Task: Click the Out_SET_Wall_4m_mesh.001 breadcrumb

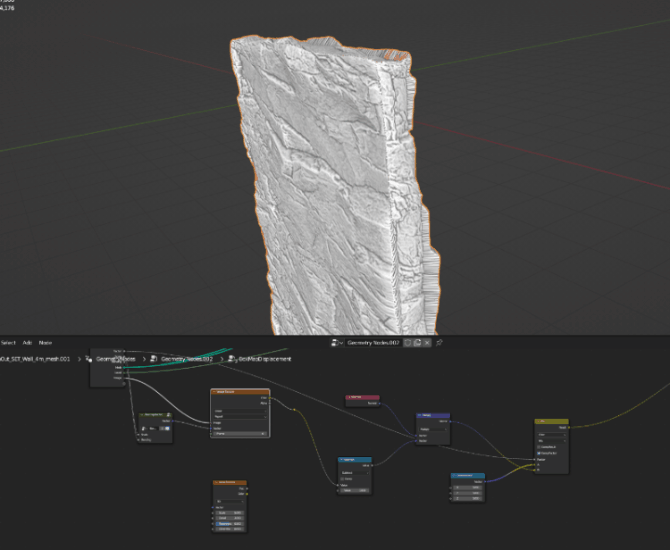Action: click(35, 359)
